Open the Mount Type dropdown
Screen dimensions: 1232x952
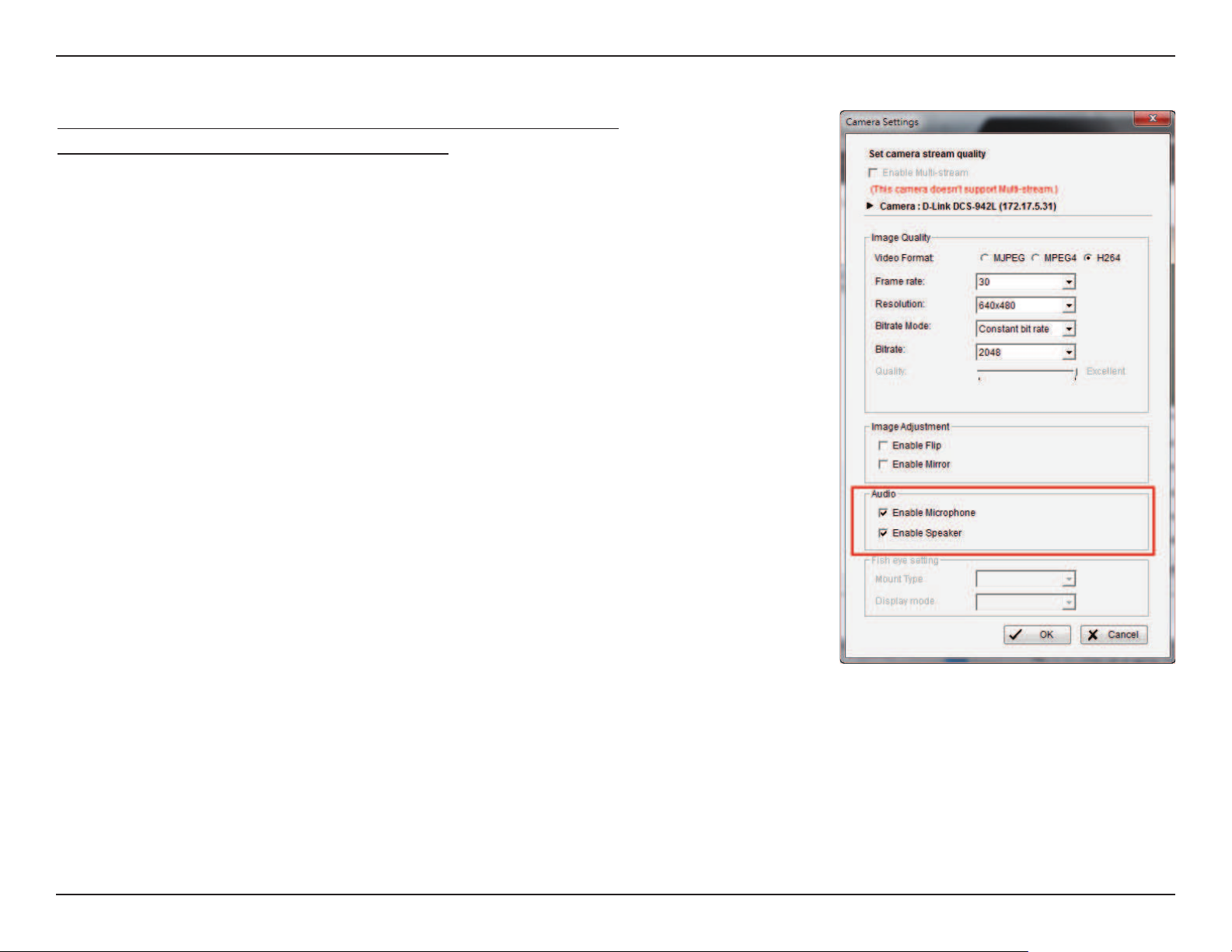pyautogui.click(x=1070, y=579)
